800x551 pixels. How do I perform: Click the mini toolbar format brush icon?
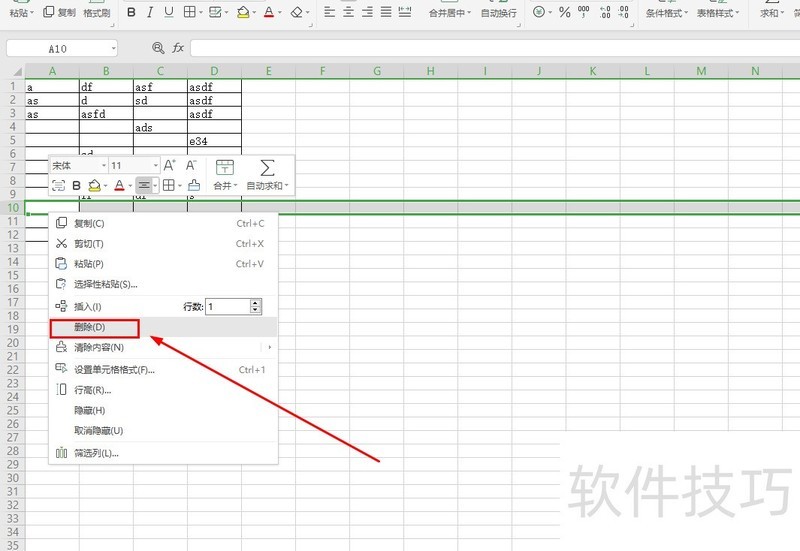pos(194,185)
